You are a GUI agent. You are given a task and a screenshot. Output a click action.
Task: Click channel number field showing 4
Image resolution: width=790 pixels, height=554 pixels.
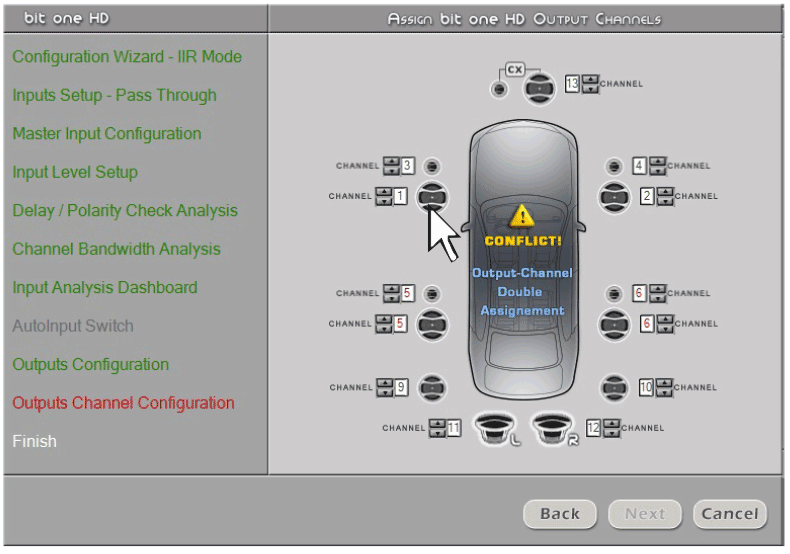click(x=639, y=166)
